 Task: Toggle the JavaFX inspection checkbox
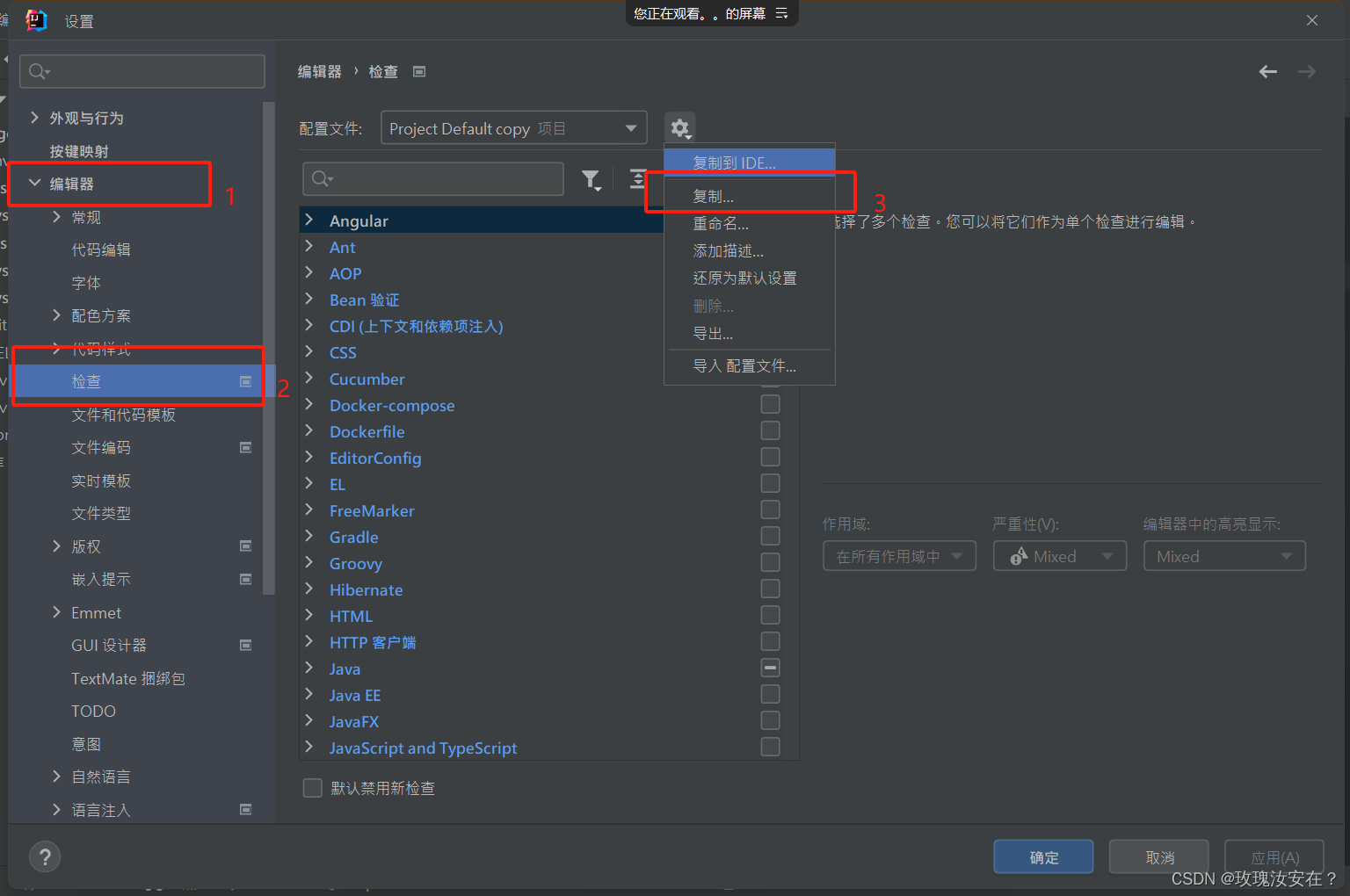[x=770, y=720]
